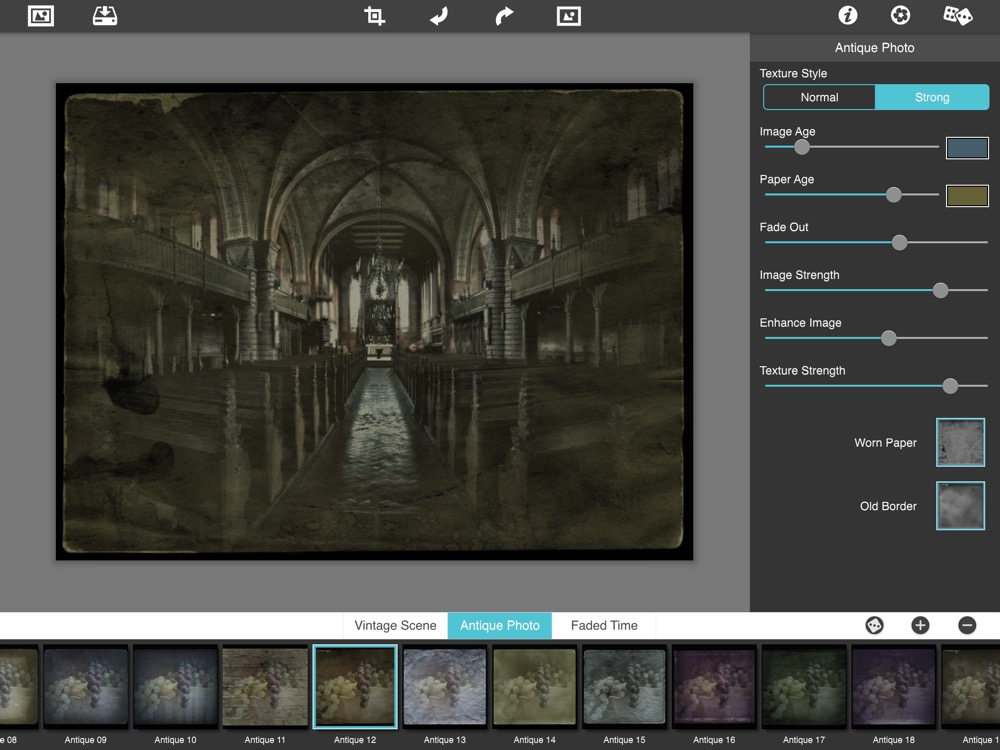
Task: Redo the last edit
Action: click(504, 16)
